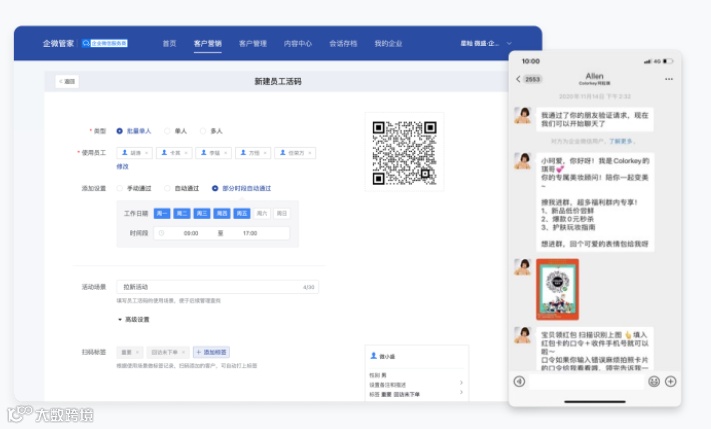Click the clock icon in time range field

point(161,233)
